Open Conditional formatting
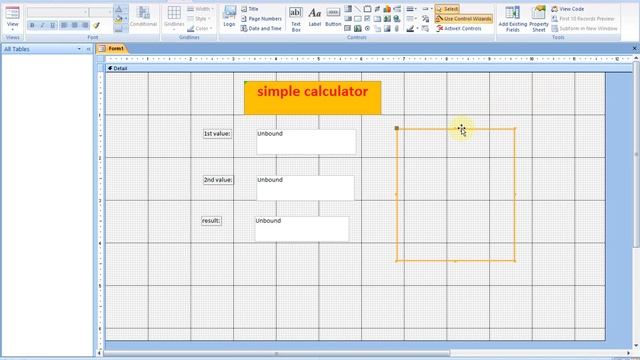 point(143,17)
